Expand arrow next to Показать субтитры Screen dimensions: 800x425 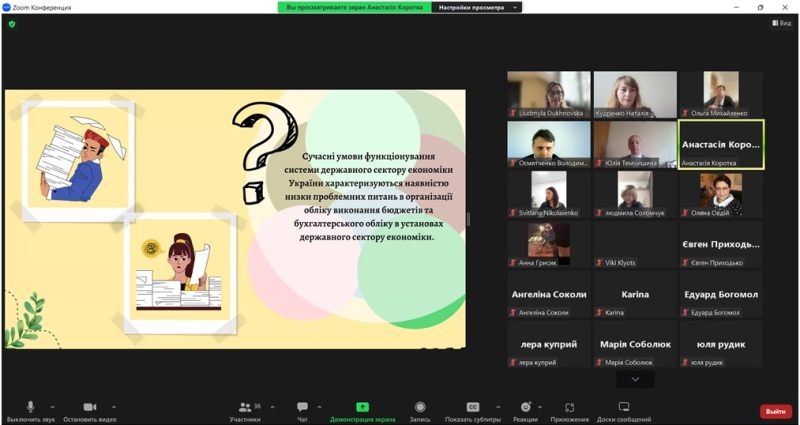498,407
